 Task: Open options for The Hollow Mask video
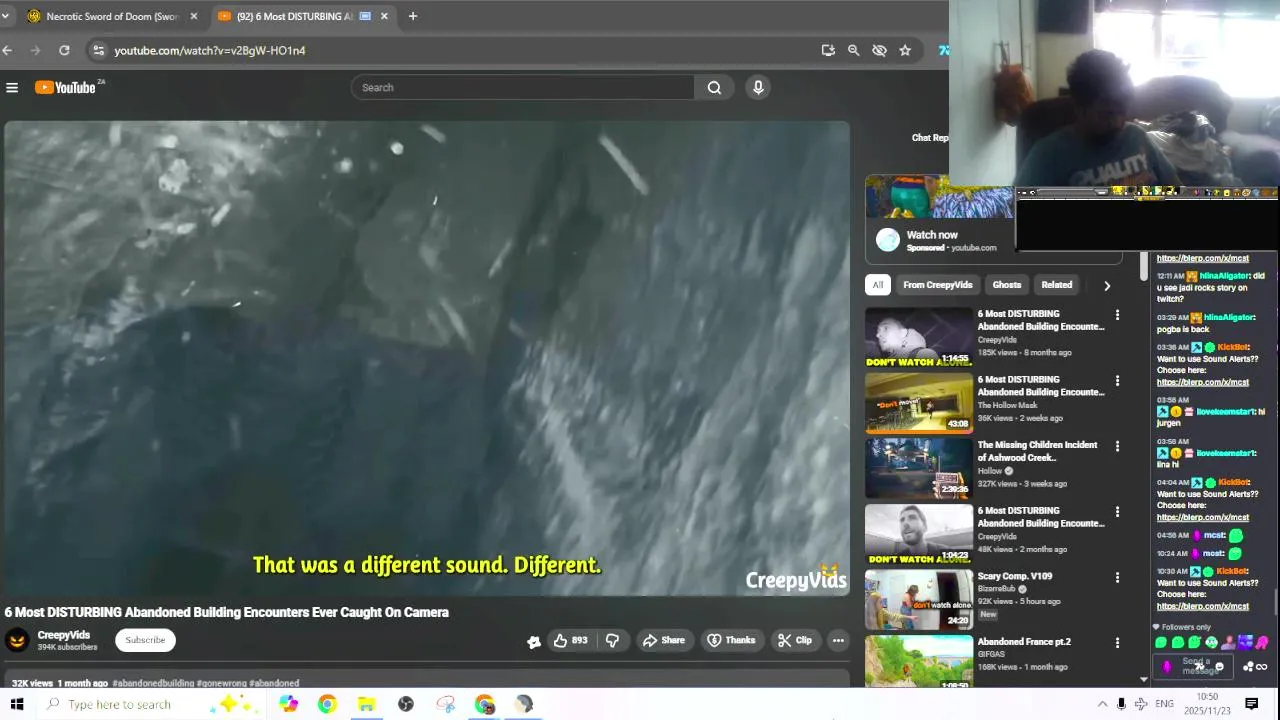[1117, 381]
